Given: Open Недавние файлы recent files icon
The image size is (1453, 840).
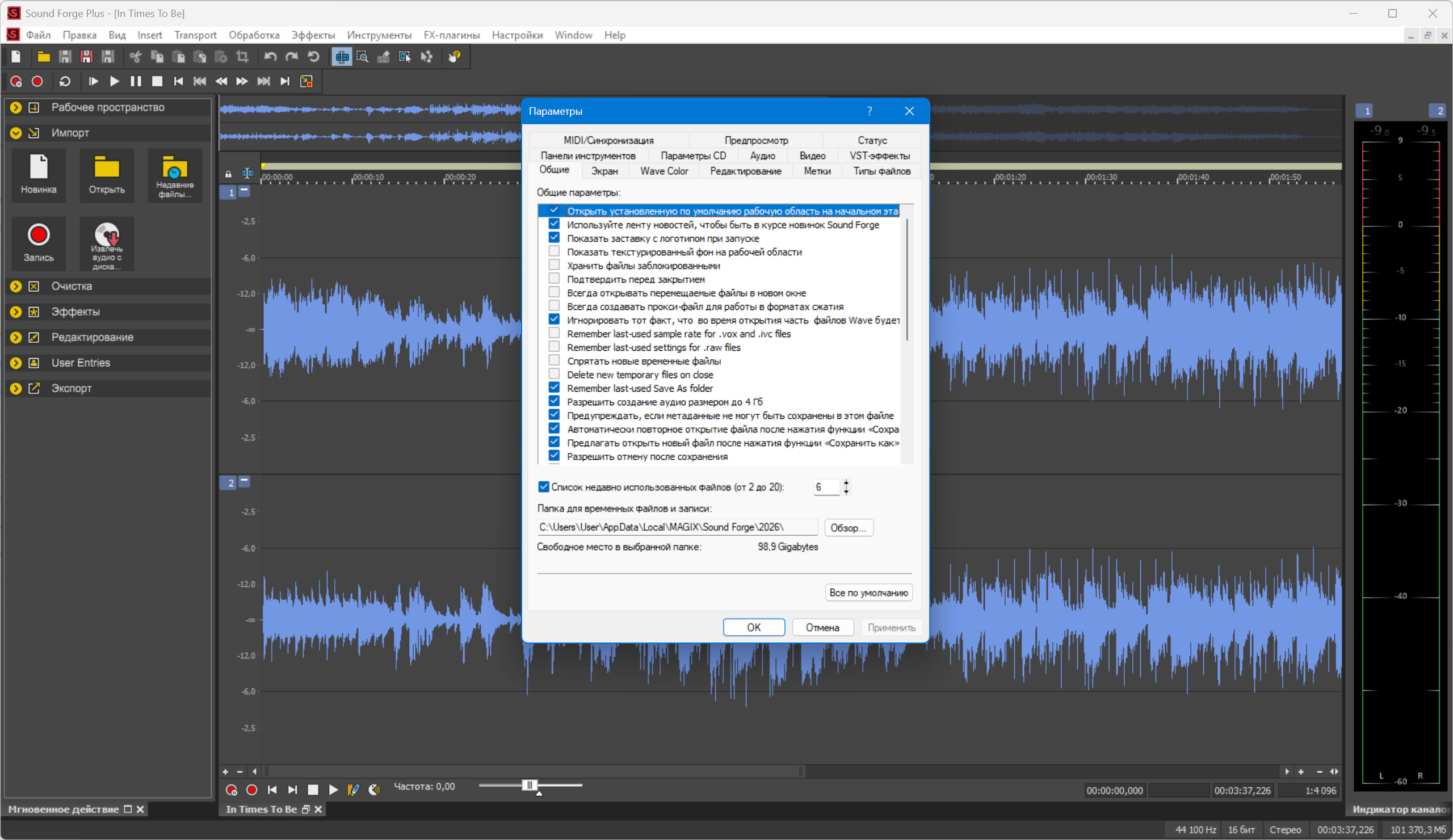Looking at the screenshot, I should coord(175,175).
